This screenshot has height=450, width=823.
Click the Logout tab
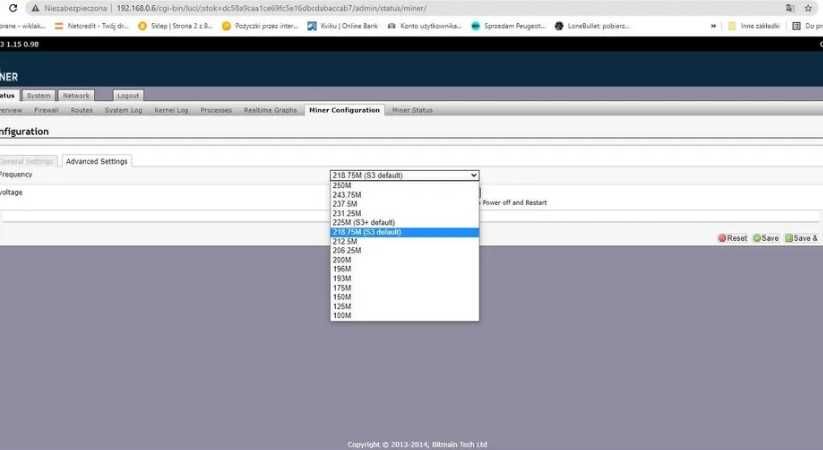pos(128,96)
